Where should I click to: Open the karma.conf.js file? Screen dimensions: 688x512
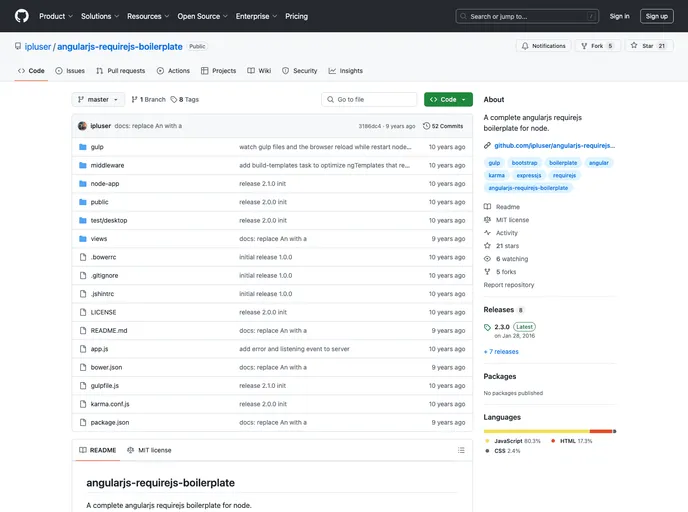(110, 404)
